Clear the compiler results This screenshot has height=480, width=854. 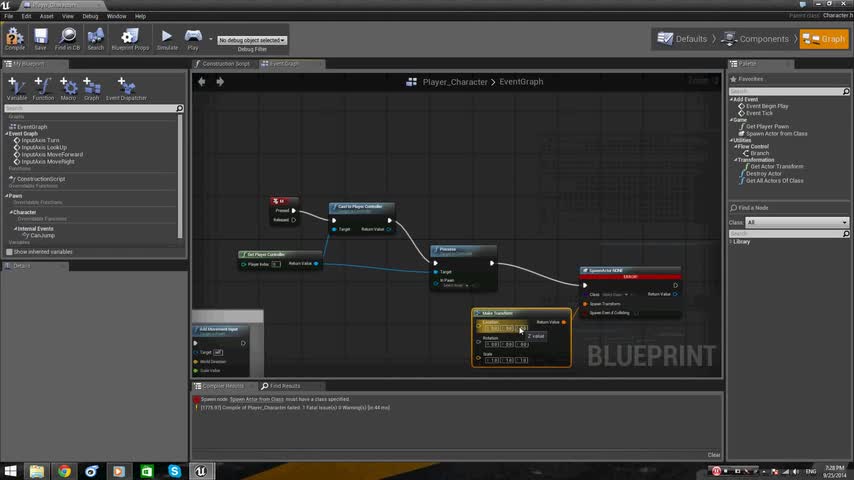pyautogui.click(x=713, y=455)
